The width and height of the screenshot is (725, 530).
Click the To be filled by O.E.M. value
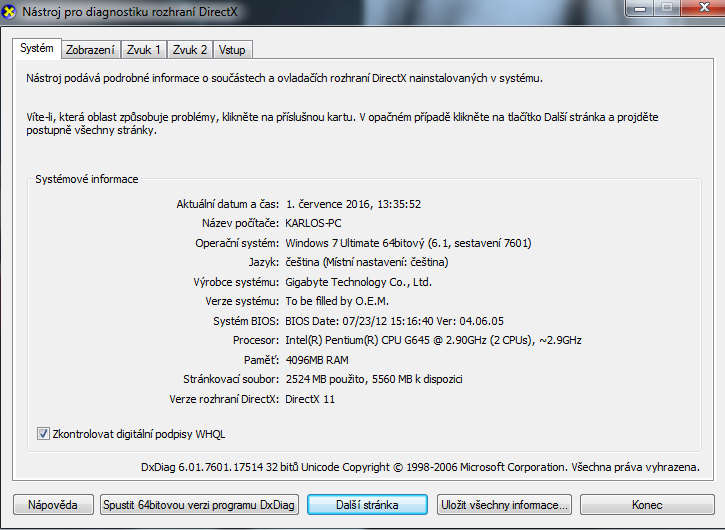click(x=337, y=301)
